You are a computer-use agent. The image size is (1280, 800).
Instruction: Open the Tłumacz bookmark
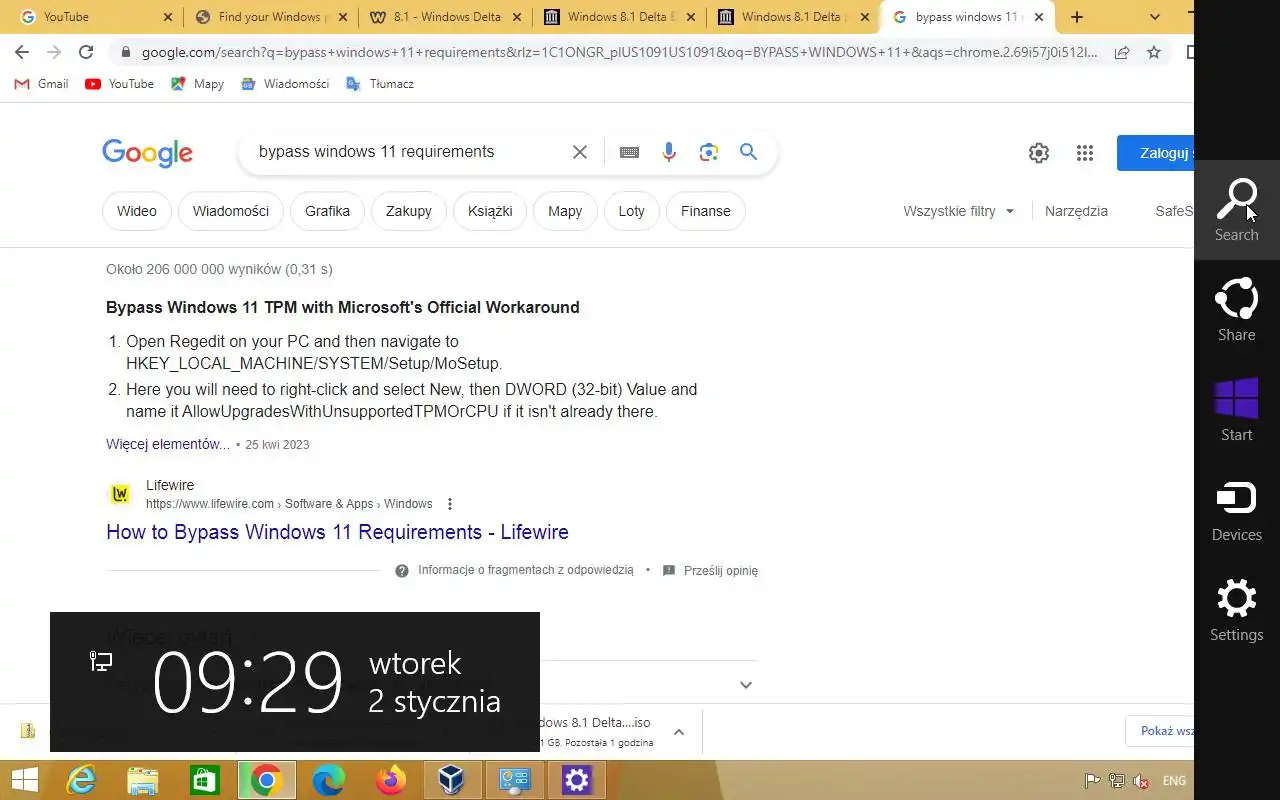click(x=380, y=84)
